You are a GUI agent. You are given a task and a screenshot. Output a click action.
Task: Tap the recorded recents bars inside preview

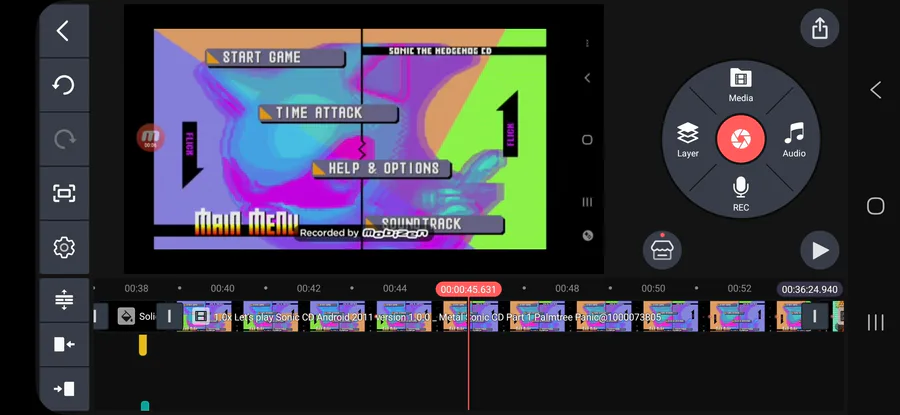tap(587, 201)
